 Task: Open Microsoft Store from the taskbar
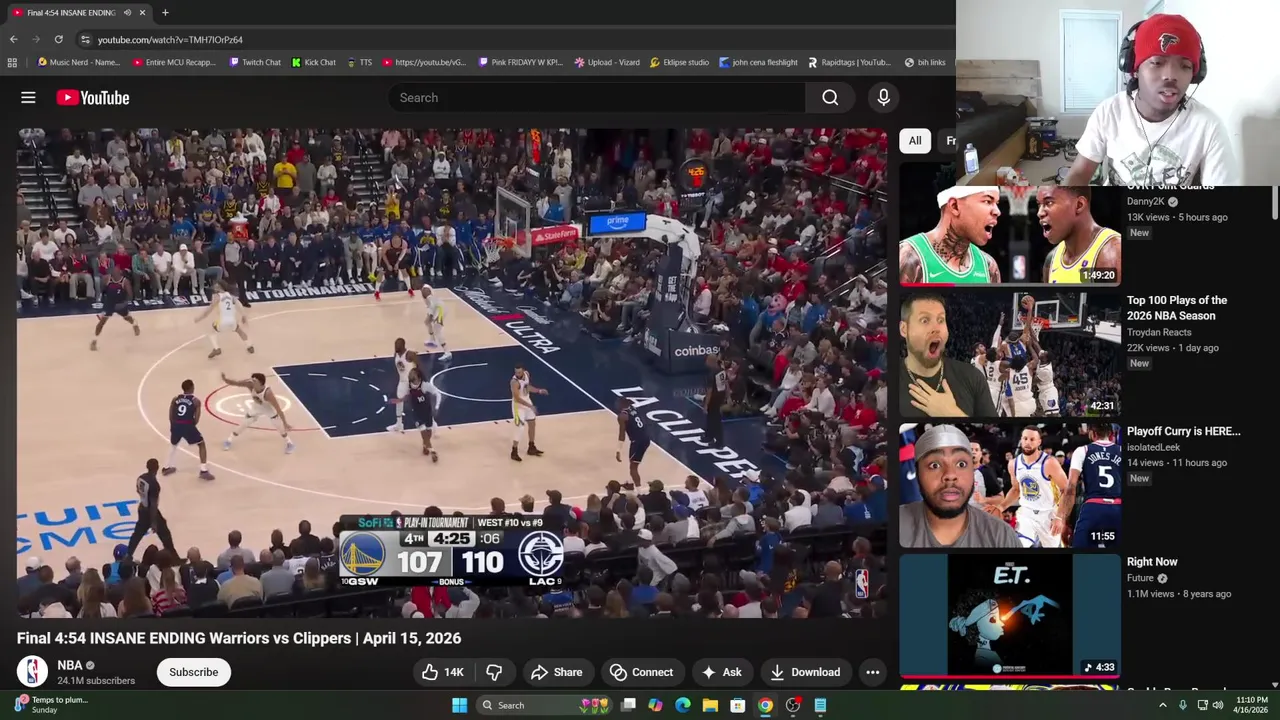[737, 705]
